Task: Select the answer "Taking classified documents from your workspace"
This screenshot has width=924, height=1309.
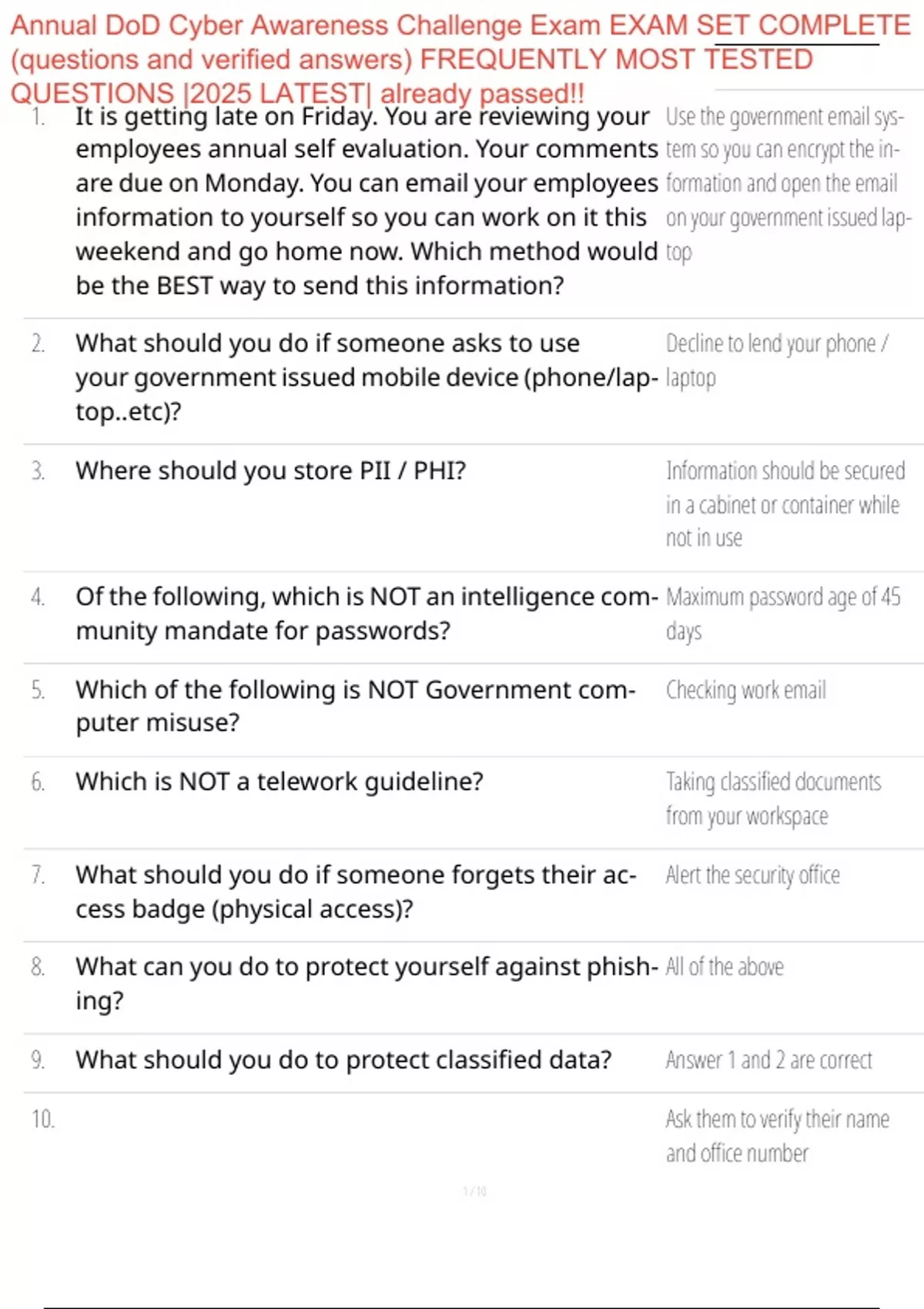Action: [772, 798]
